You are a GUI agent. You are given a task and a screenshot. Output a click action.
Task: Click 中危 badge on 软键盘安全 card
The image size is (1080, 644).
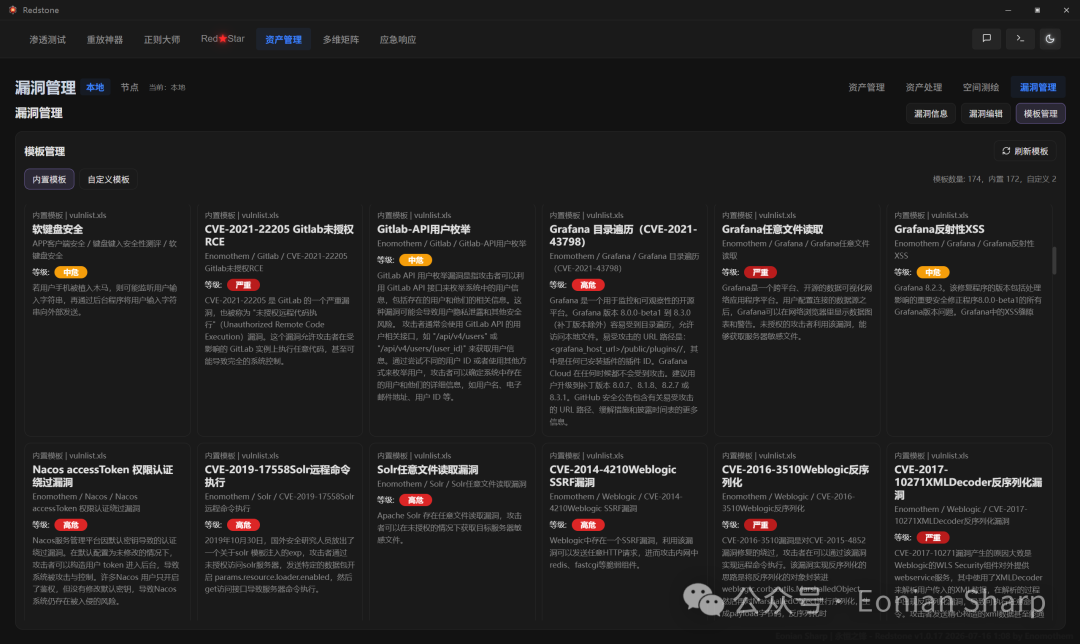click(x=71, y=272)
